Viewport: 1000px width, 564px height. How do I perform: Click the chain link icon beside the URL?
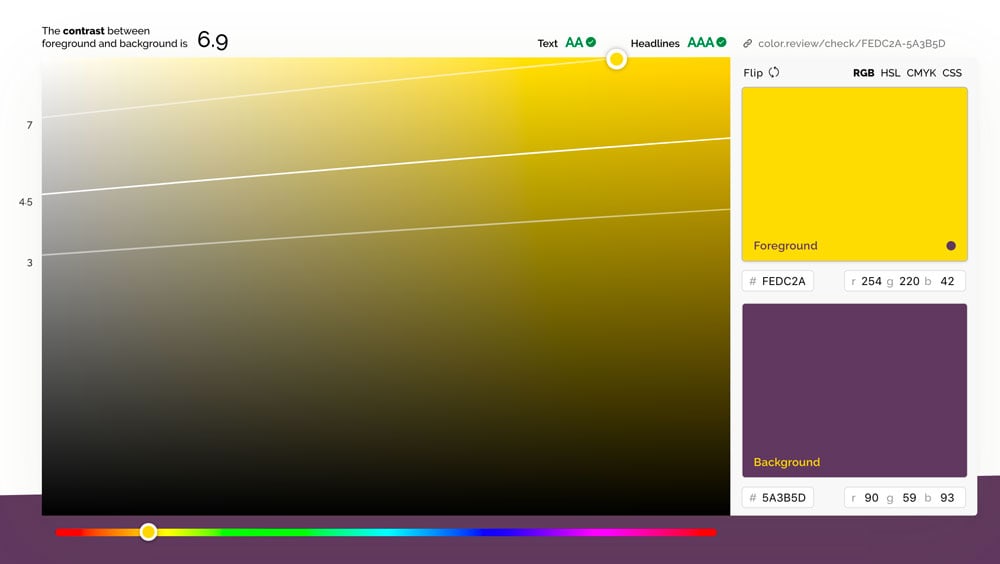[x=747, y=44]
